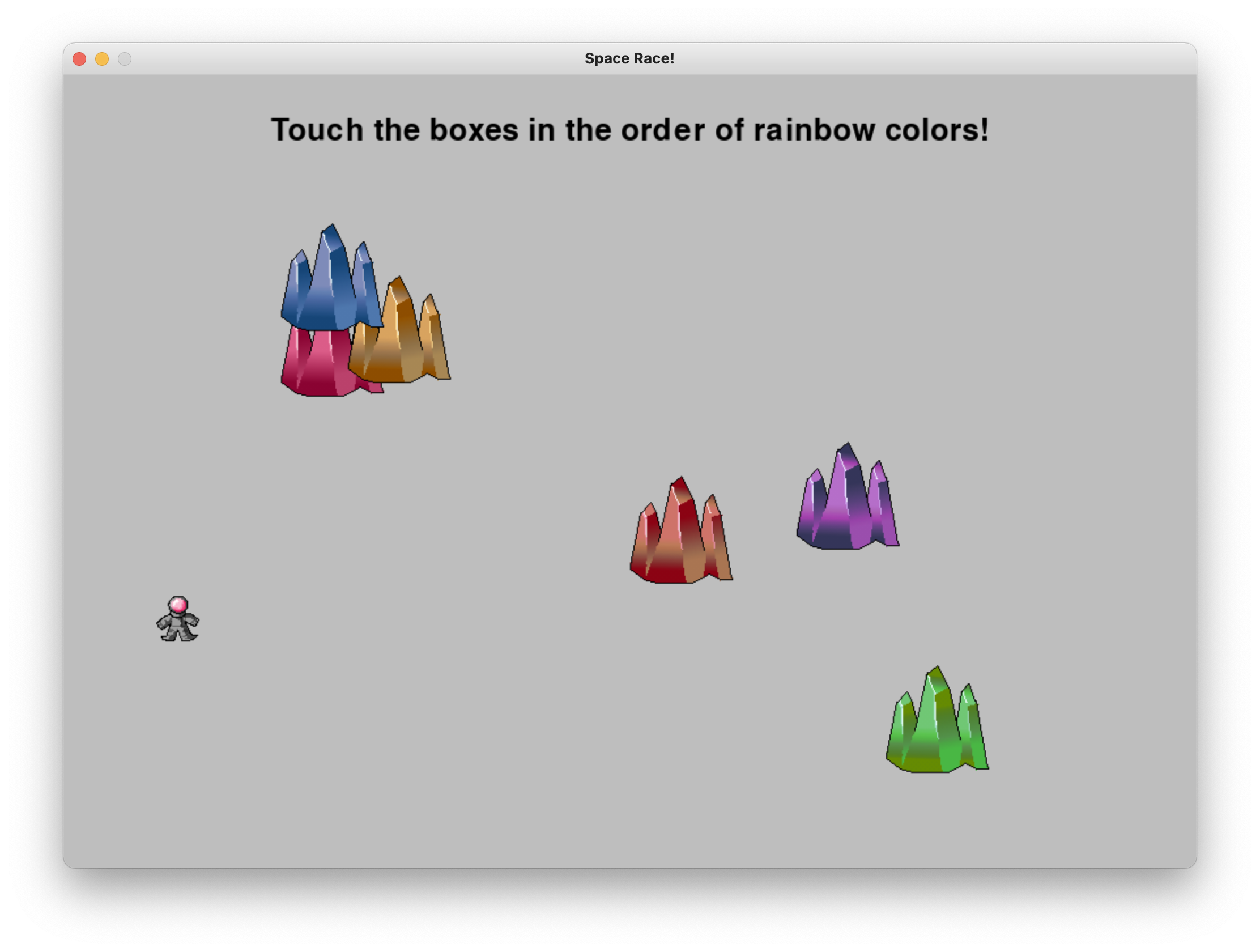Click the small astronaut character
The width and height of the screenshot is (1260, 952).
tap(178, 621)
